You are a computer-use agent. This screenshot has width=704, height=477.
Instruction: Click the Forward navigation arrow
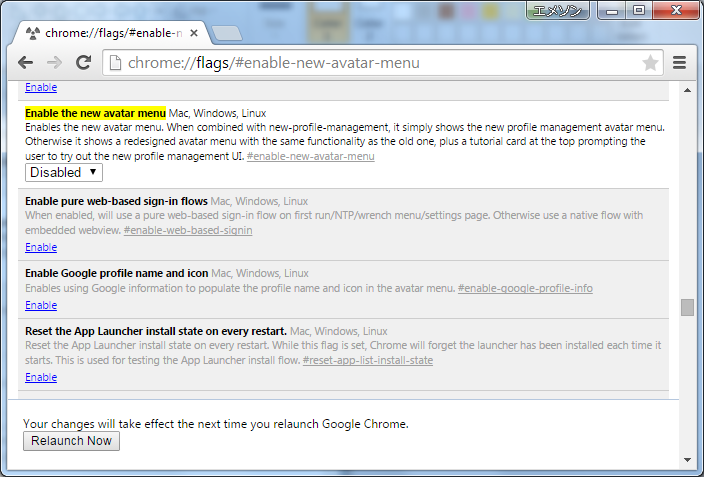(55, 63)
